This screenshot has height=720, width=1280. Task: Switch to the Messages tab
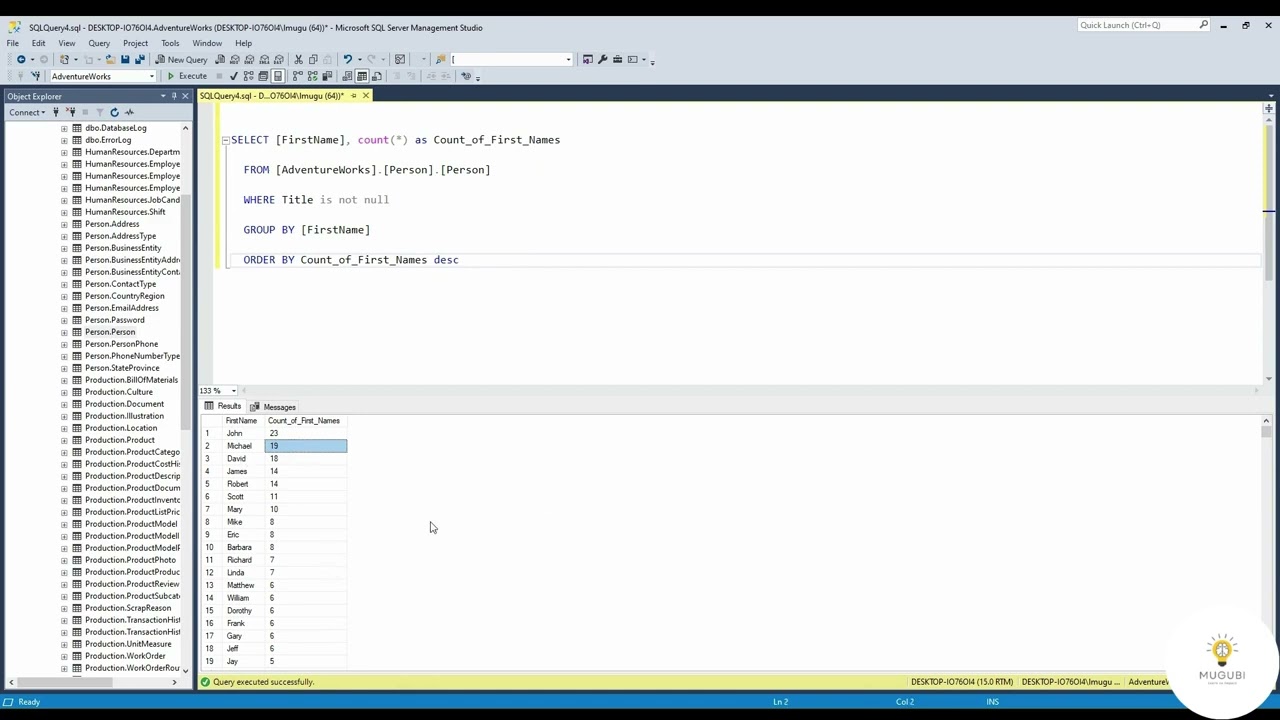[273, 407]
